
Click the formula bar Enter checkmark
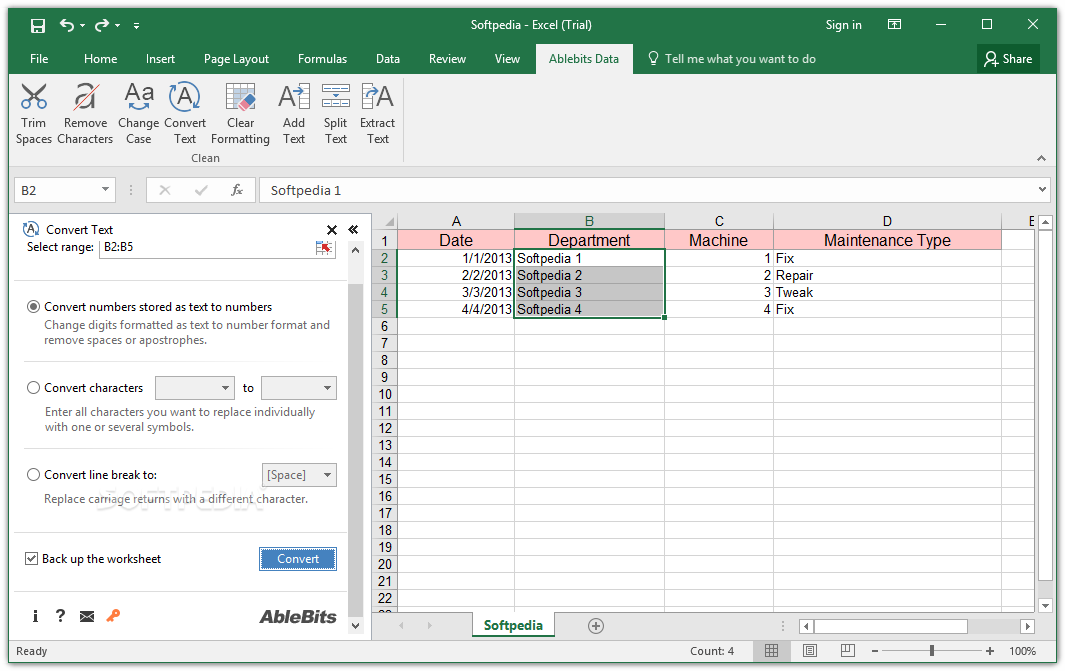200,190
